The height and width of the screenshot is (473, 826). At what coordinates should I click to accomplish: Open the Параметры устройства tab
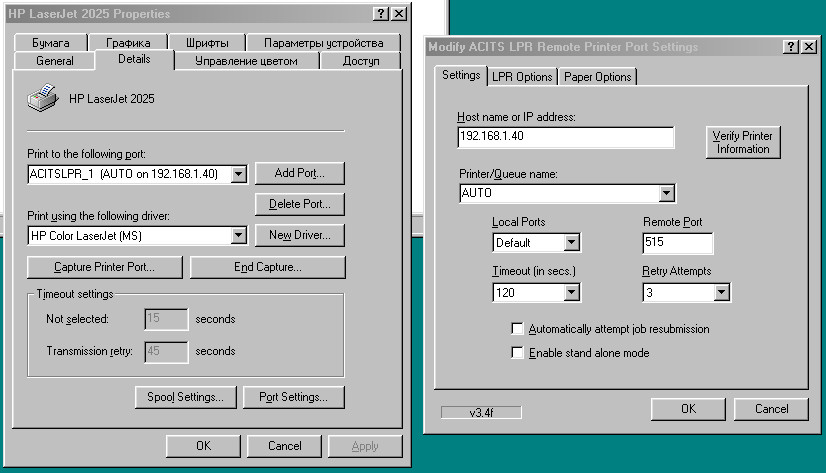(x=323, y=43)
